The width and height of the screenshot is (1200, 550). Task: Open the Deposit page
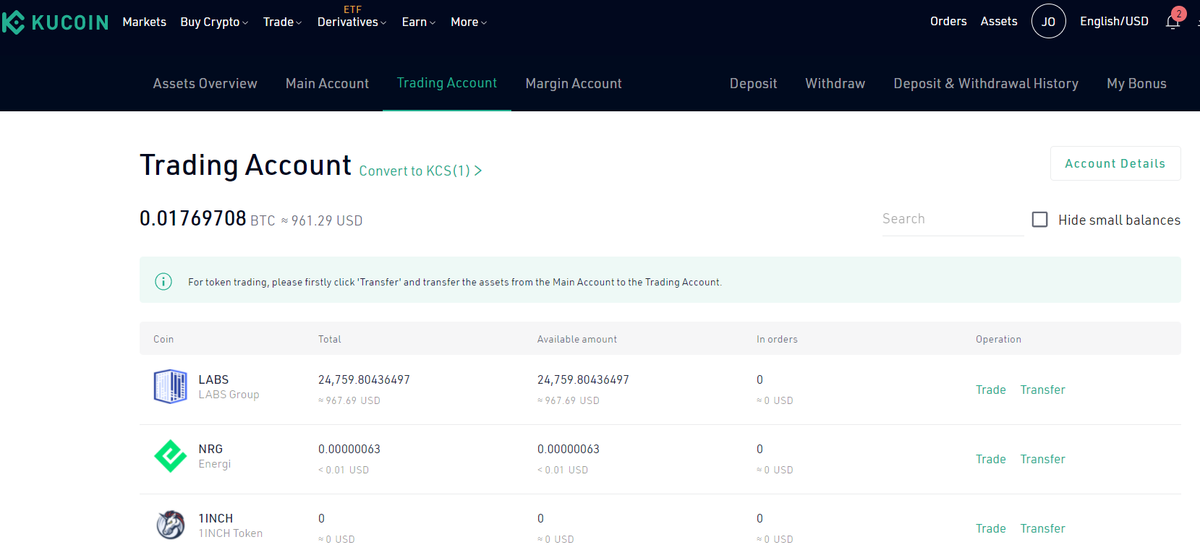click(x=753, y=84)
